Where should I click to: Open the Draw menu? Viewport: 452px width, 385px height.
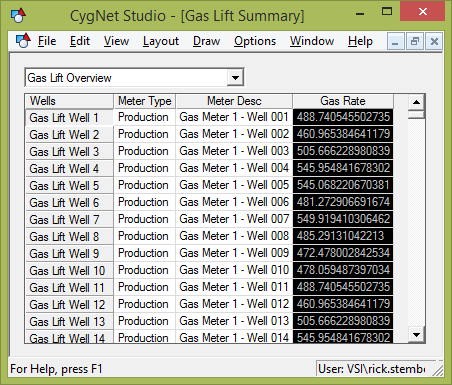coord(206,41)
